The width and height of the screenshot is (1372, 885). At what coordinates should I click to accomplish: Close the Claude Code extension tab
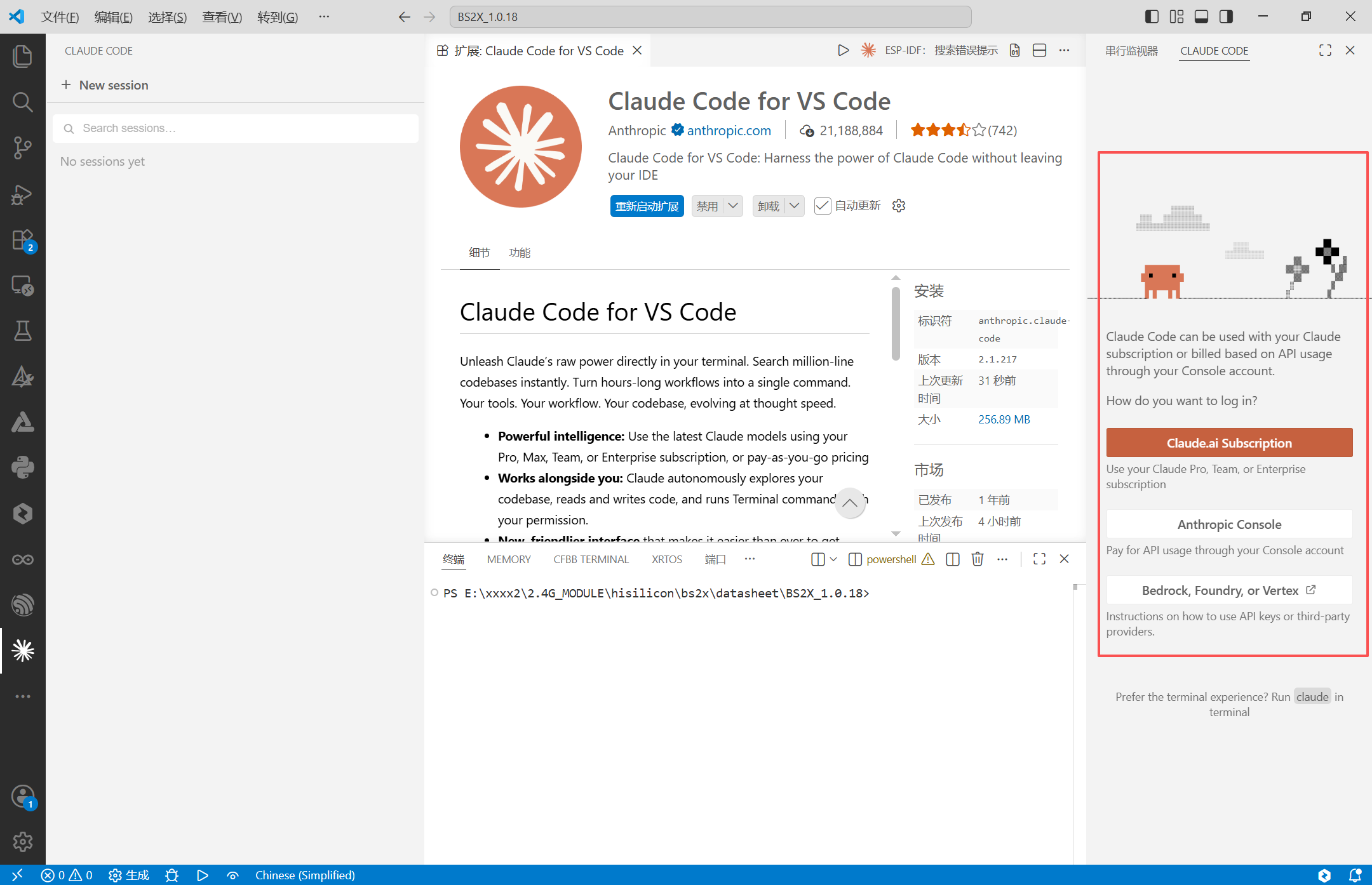pyautogui.click(x=637, y=50)
